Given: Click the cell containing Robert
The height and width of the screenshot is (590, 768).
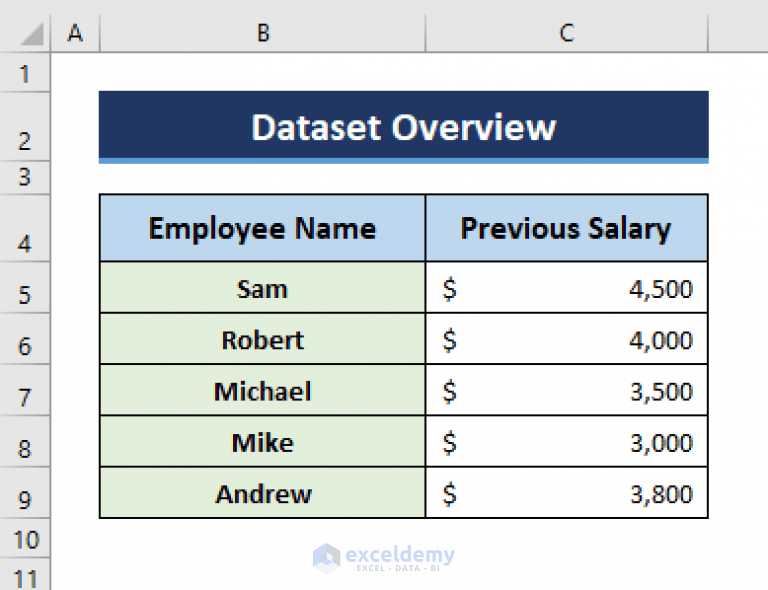Looking at the screenshot, I should click(x=263, y=339).
